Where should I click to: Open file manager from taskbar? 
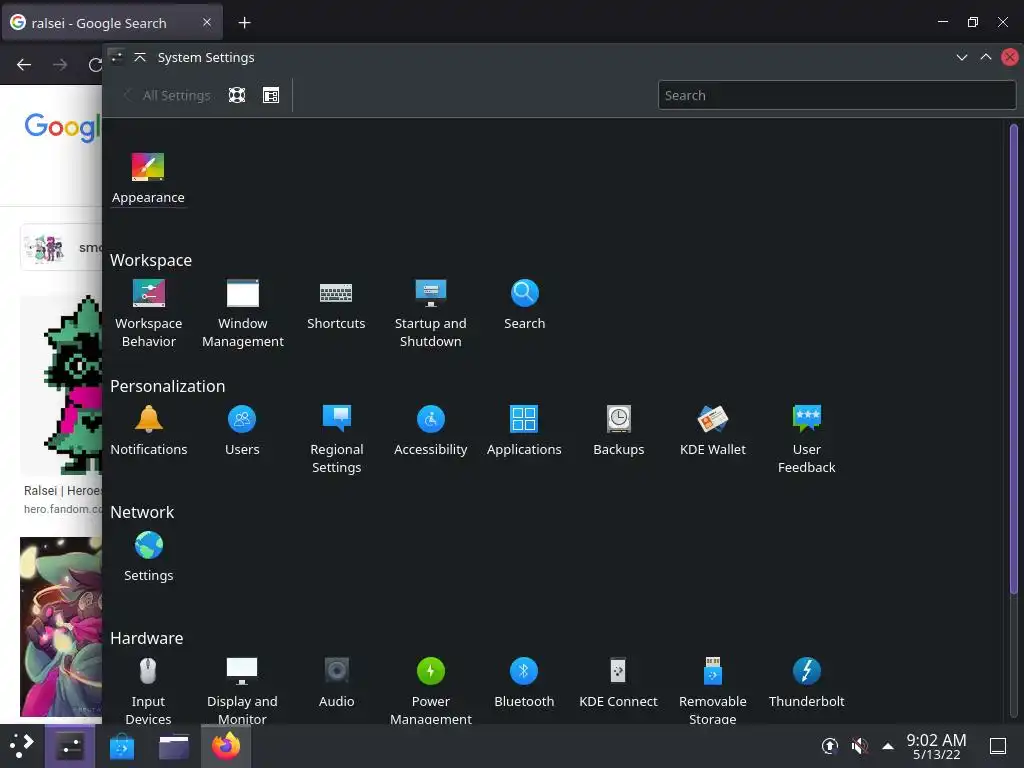[x=174, y=746]
